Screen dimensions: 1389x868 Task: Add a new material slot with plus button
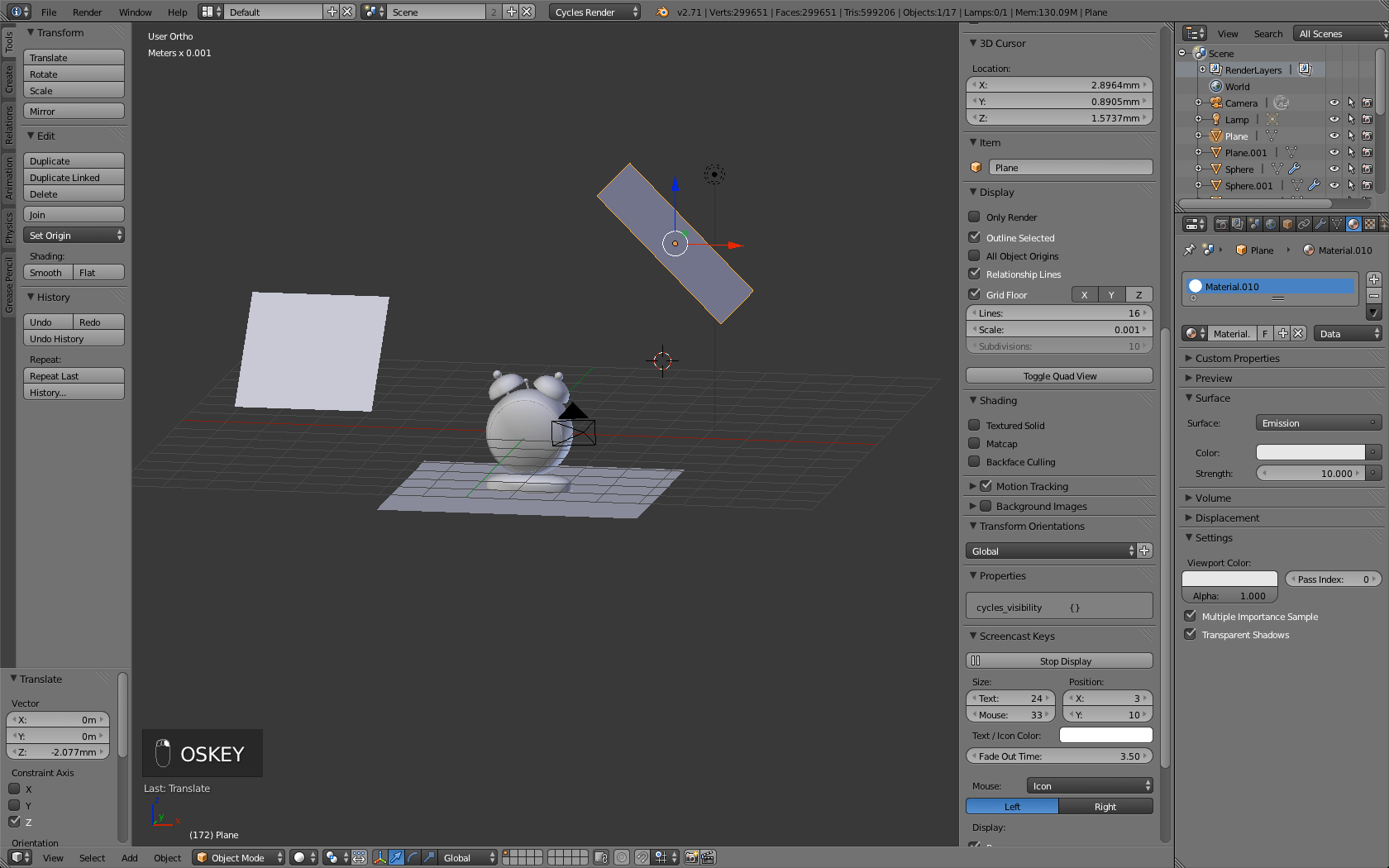click(1373, 279)
